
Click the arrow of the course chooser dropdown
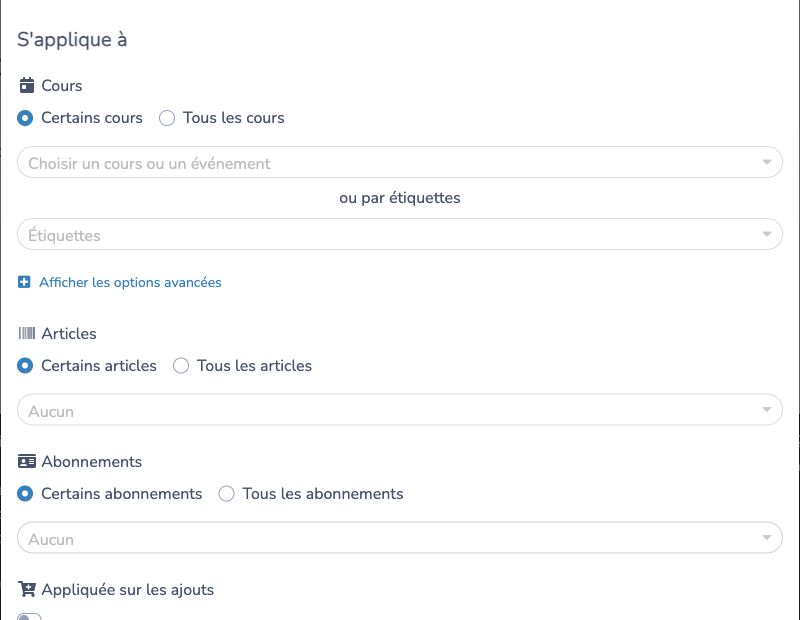pos(766,162)
